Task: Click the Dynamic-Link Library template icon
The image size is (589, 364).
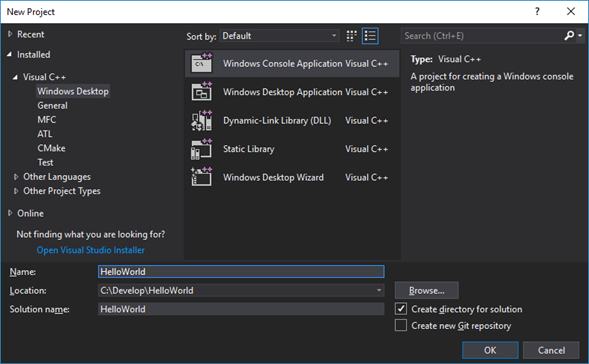Action: point(202,120)
